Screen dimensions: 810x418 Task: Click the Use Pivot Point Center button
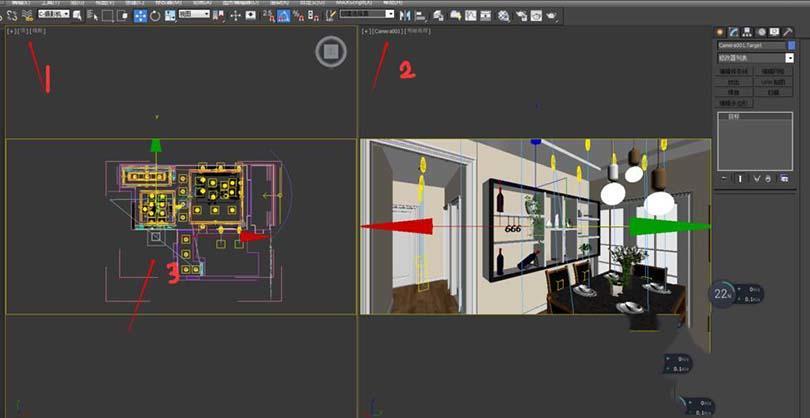click(x=221, y=16)
